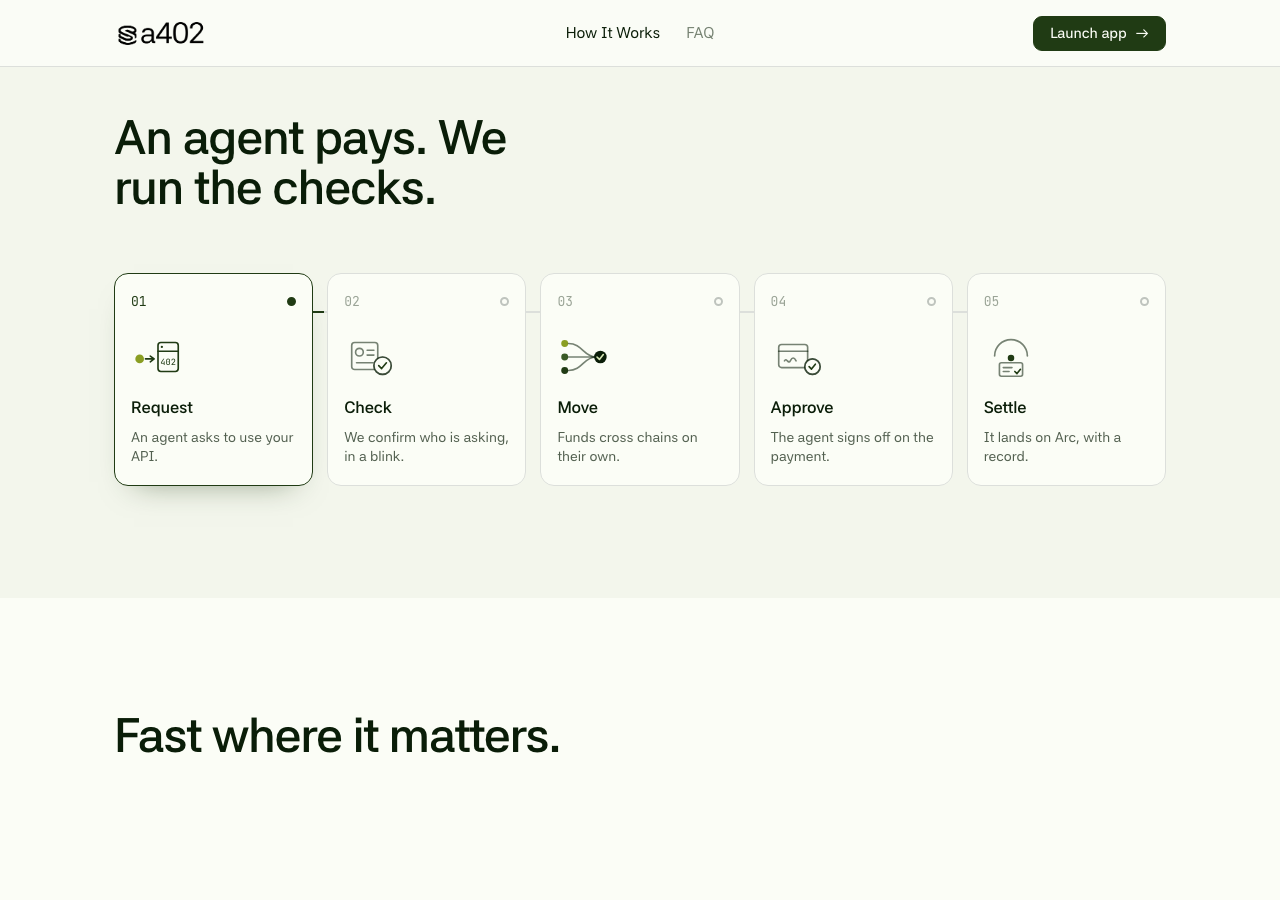The image size is (1280, 900).
Task: Click the '03' step number
Action: coord(565,301)
